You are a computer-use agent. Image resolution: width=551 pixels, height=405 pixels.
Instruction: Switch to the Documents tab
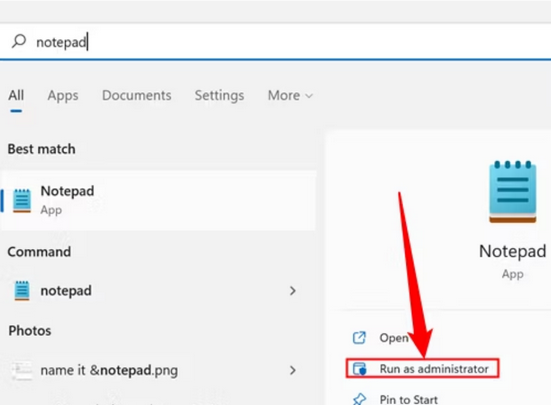tap(137, 95)
